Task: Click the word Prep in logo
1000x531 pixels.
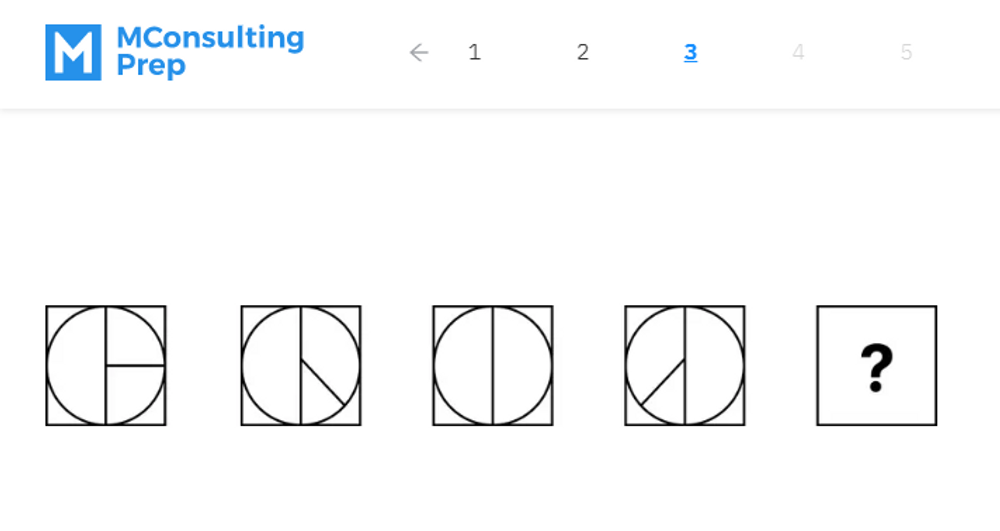Action: [x=151, y=66]
